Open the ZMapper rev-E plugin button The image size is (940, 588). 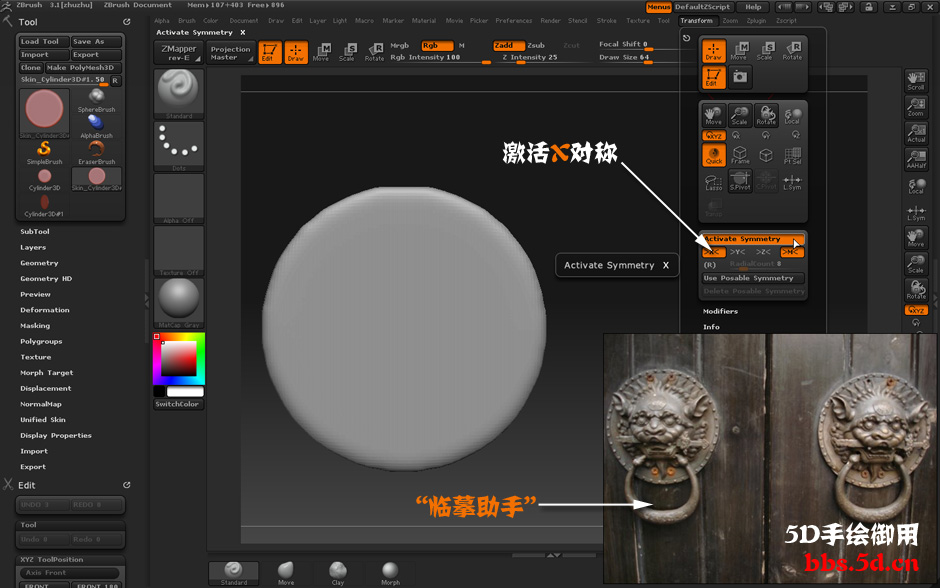[x=179, y=53]
